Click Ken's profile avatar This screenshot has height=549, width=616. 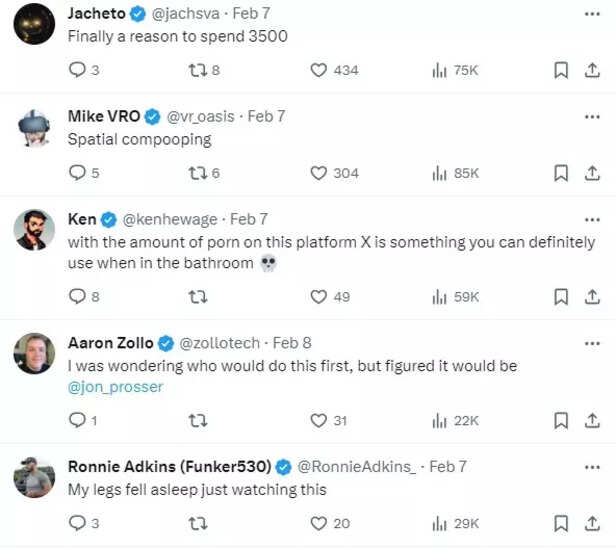[x=34, y=230]
